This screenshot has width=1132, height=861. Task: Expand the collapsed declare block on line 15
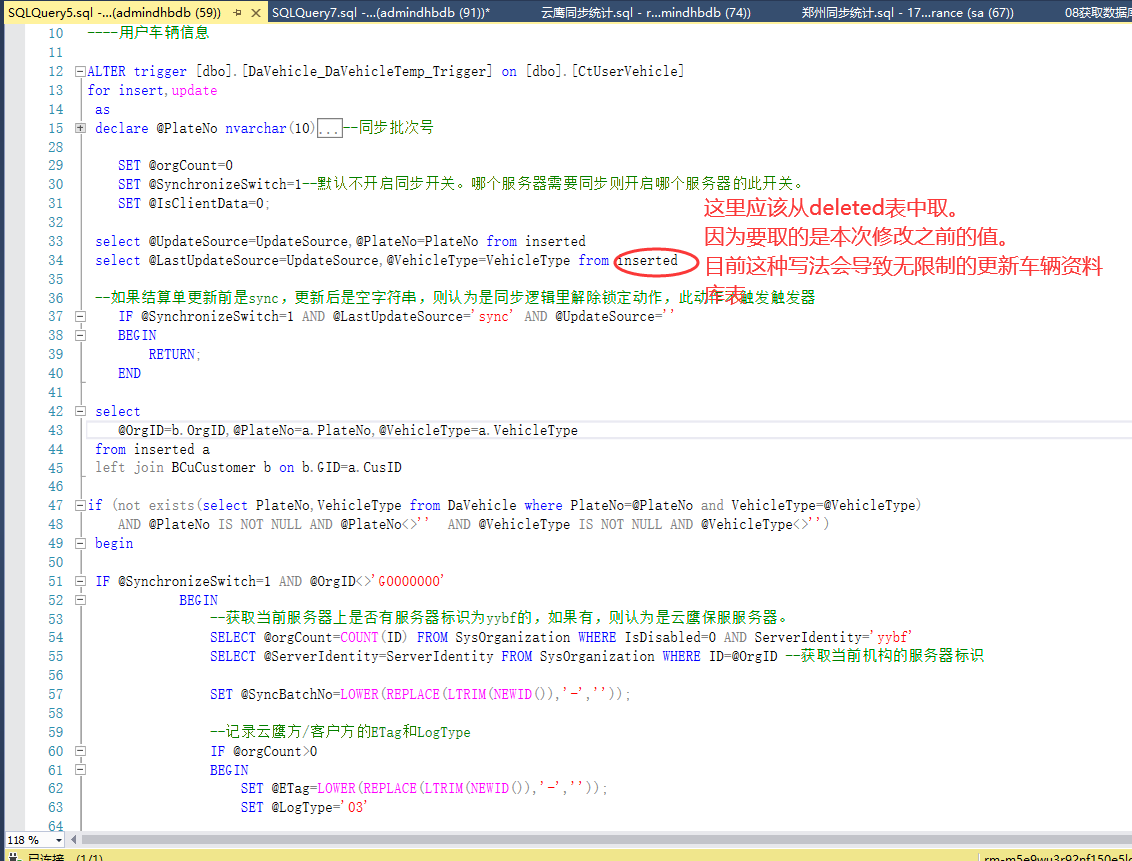click(80, 128)
